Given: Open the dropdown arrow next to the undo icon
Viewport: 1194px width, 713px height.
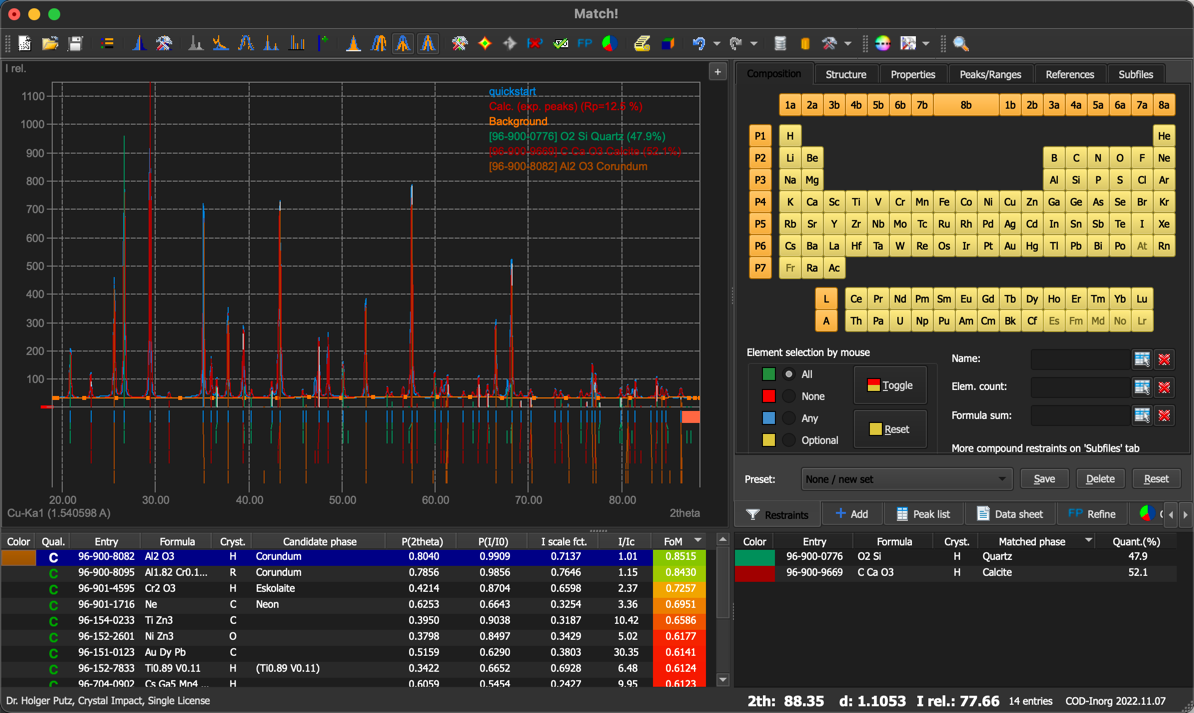Looking at the screenshot, I should (x=717, y=43).
